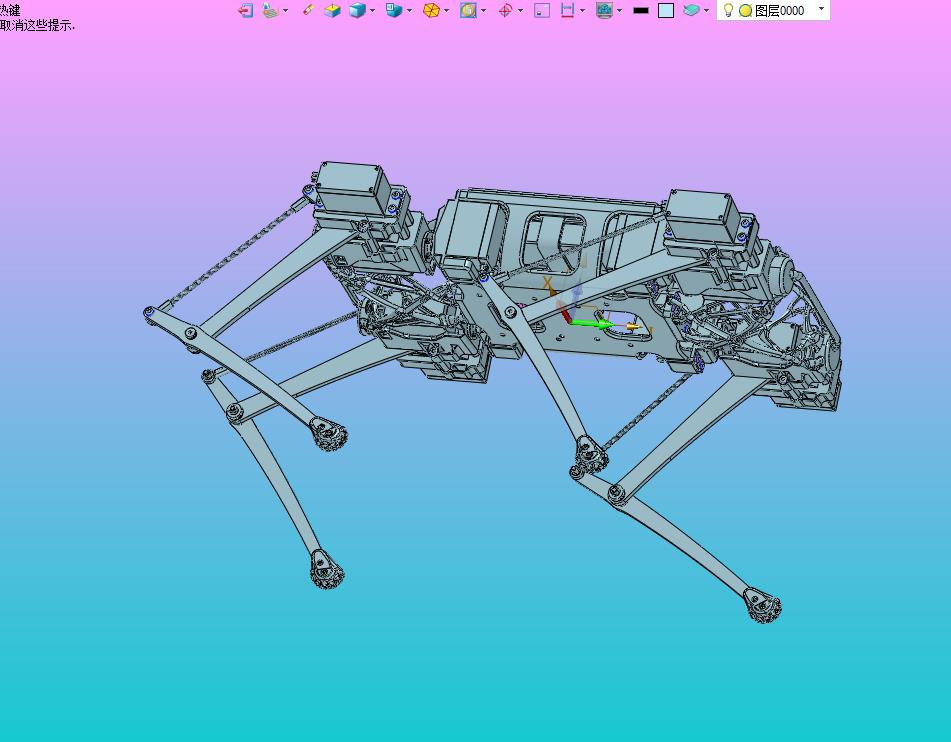Click the red crosshair target icon
951x742 pixels.
(x=505, y=10)
